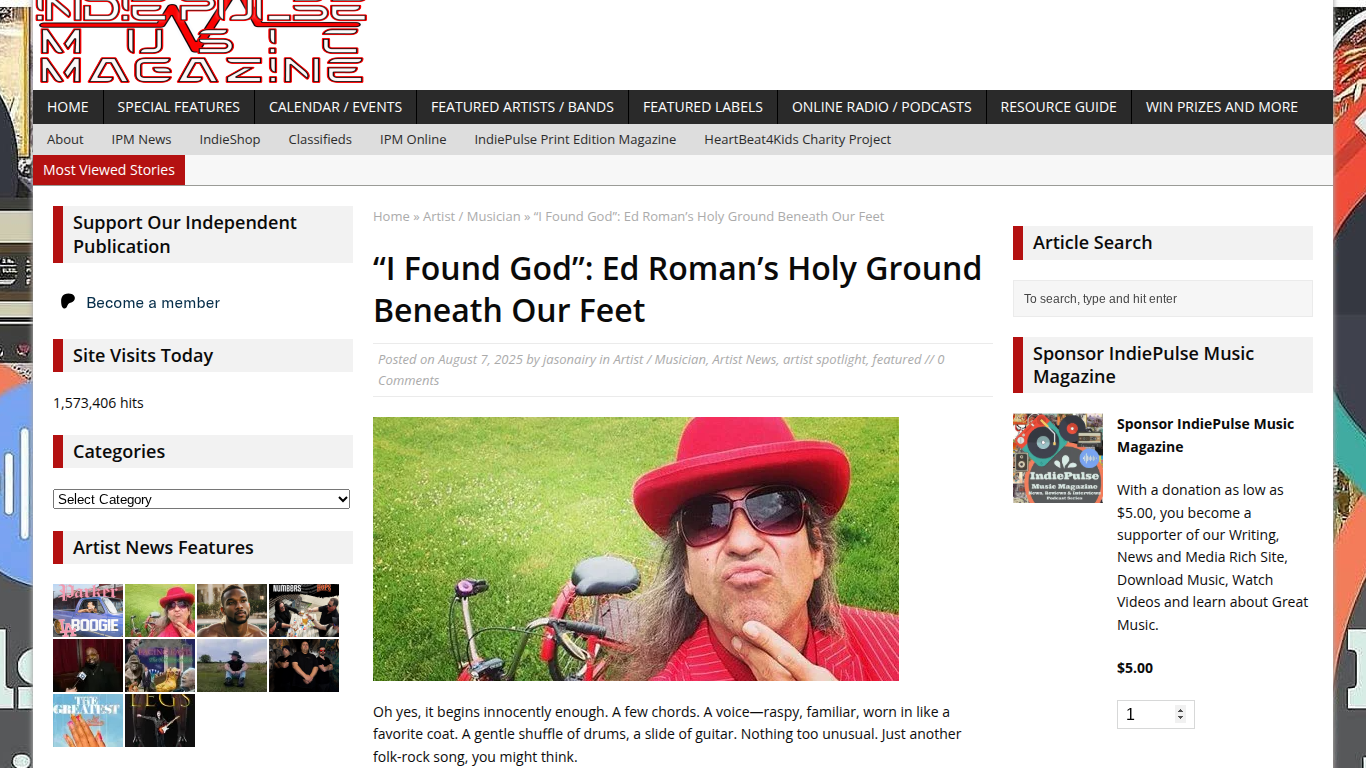Select the Most Viewed Stories tab
This screenshot has height=768, width=1366.
pos(109,170)
